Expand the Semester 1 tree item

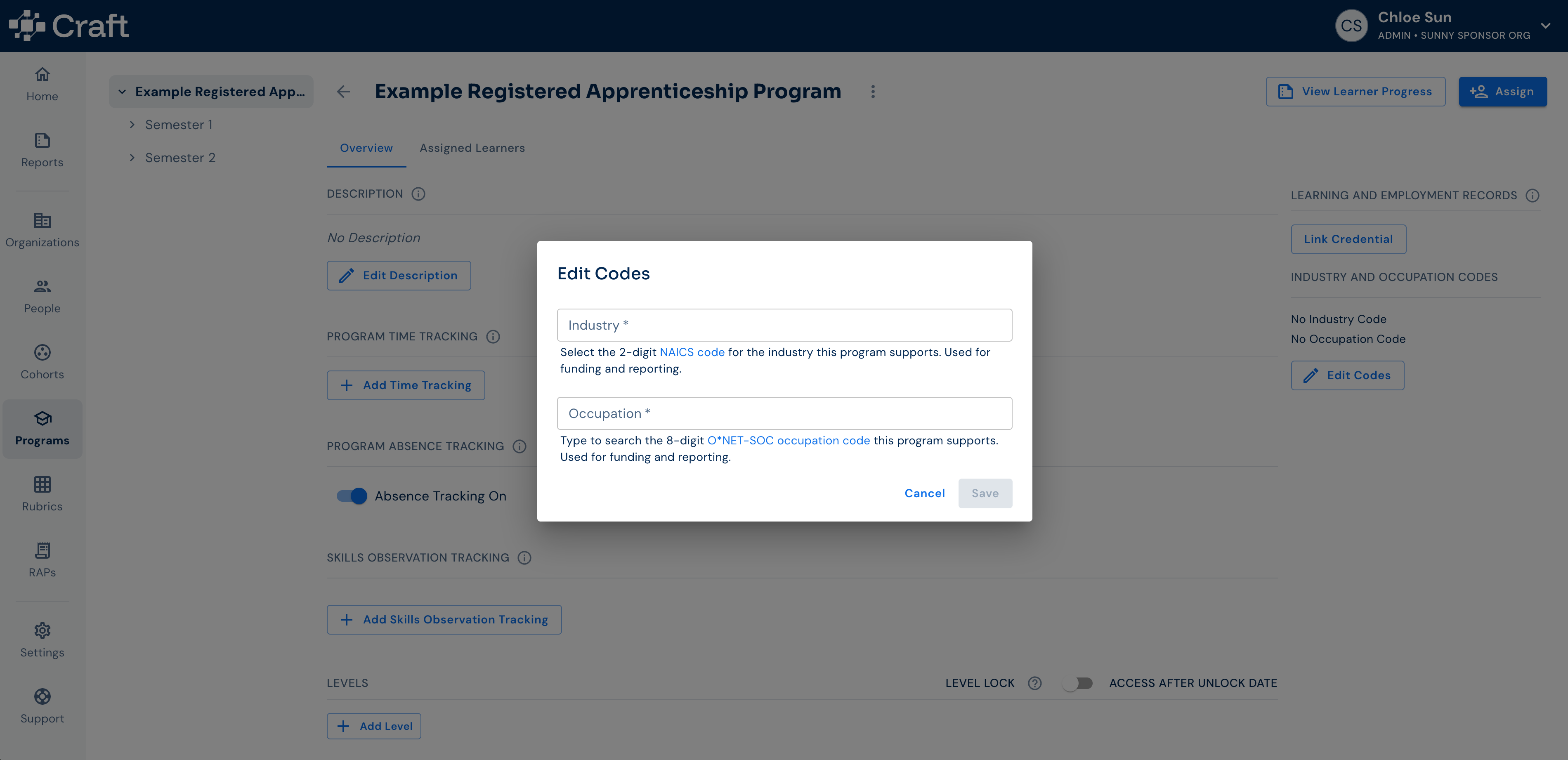coord(132,125)
